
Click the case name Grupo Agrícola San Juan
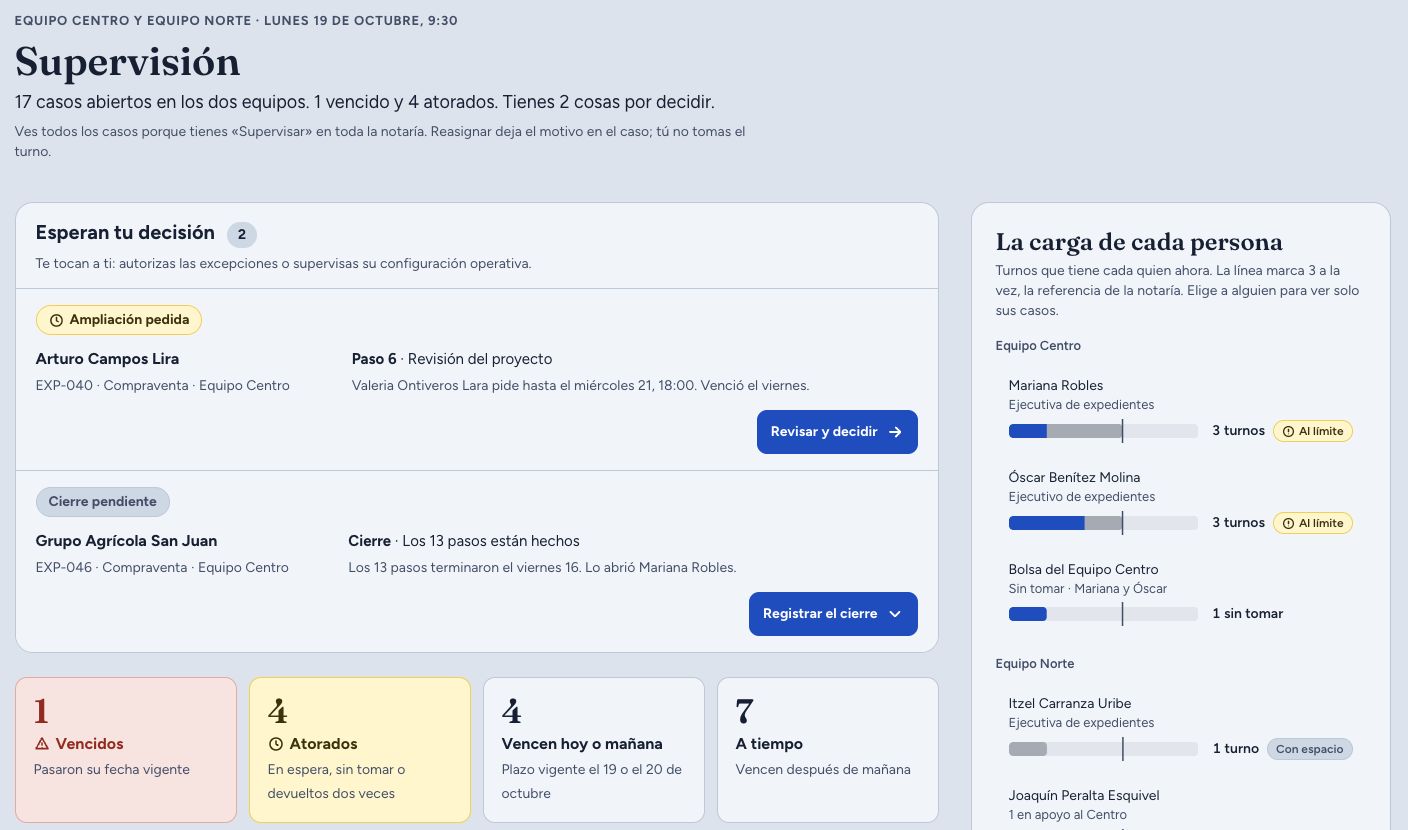pos(126,541)
